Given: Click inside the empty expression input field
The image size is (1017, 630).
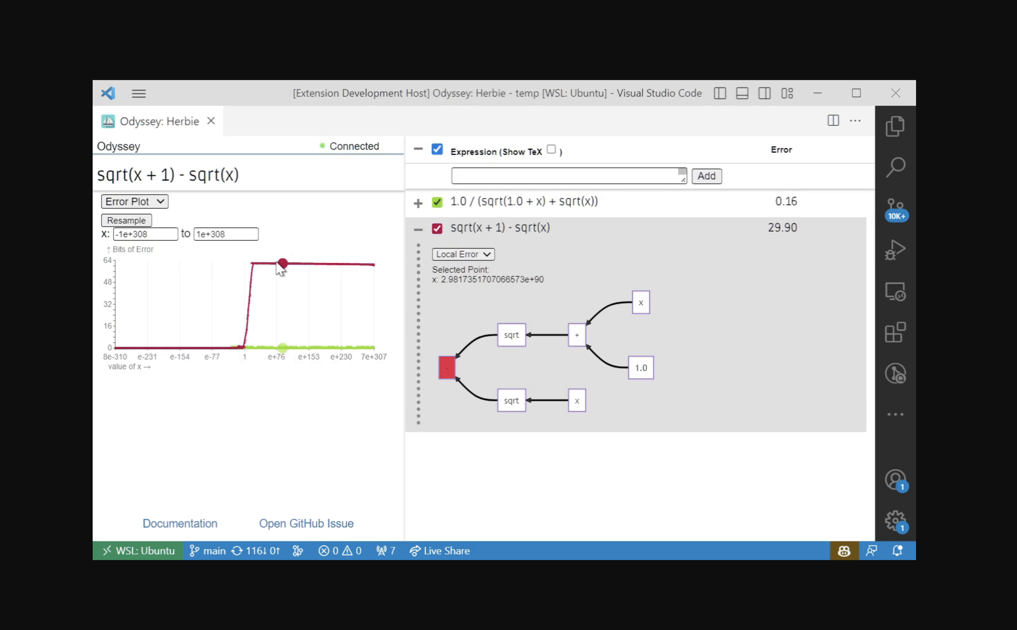Looking at the screenshot, I should tap(567, 176).
